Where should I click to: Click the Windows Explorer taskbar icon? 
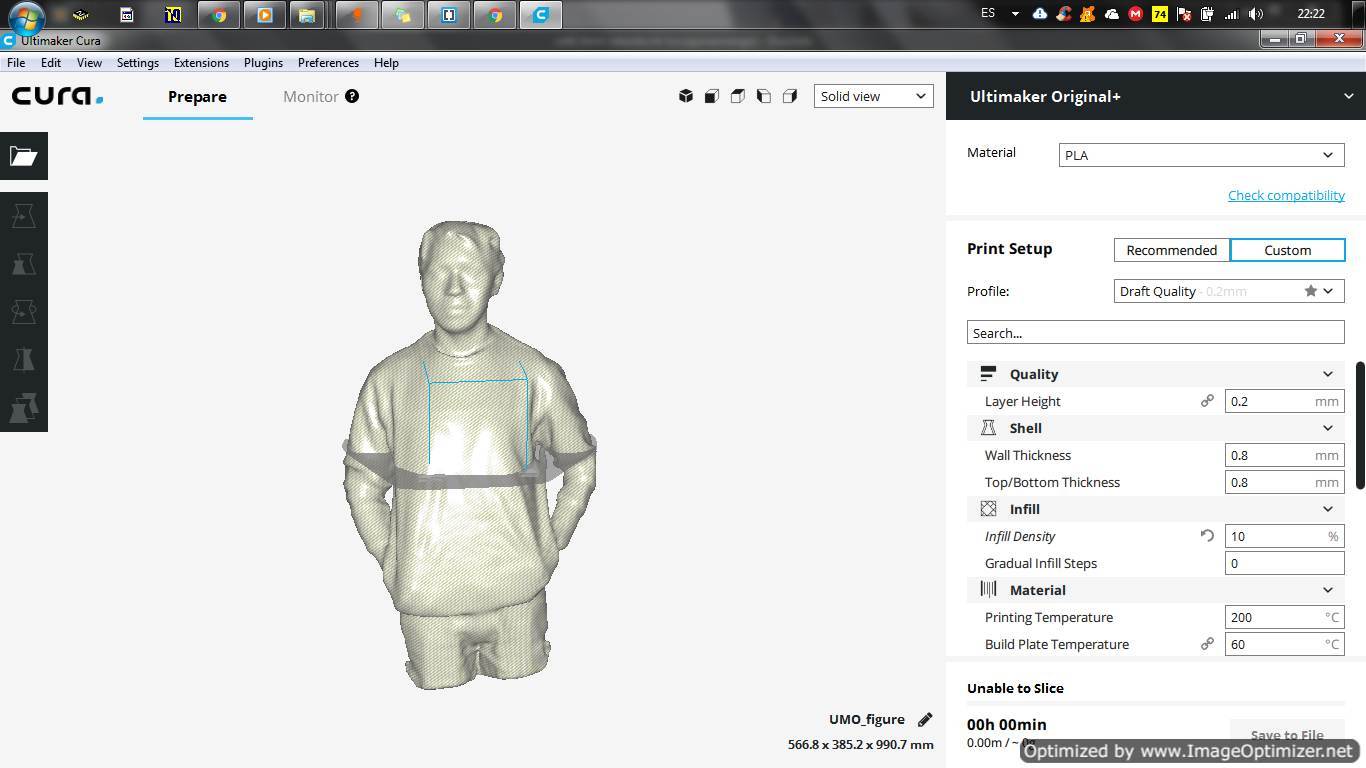pyautogui.click(x=307, y=15)
